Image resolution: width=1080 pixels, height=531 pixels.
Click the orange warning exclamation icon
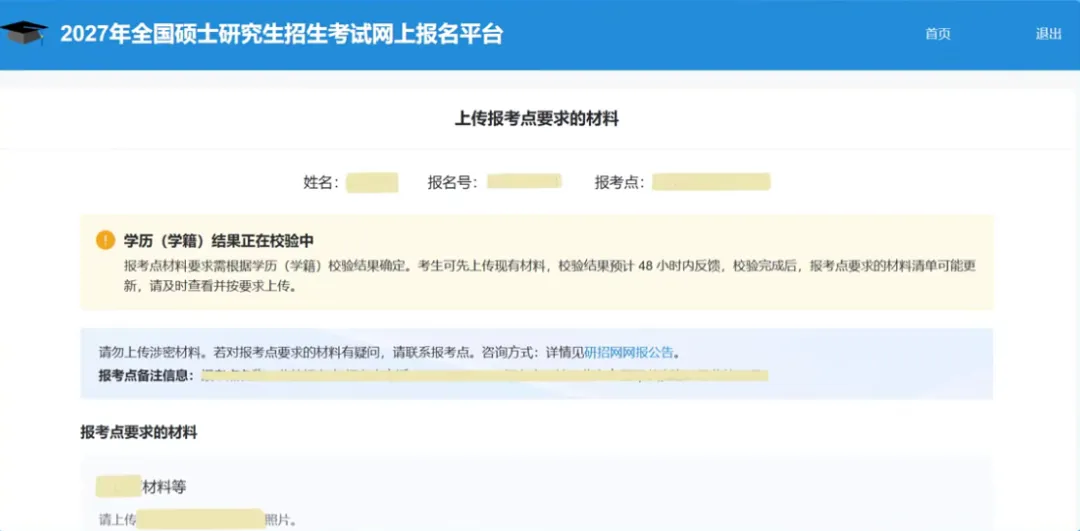coord(104,240)
